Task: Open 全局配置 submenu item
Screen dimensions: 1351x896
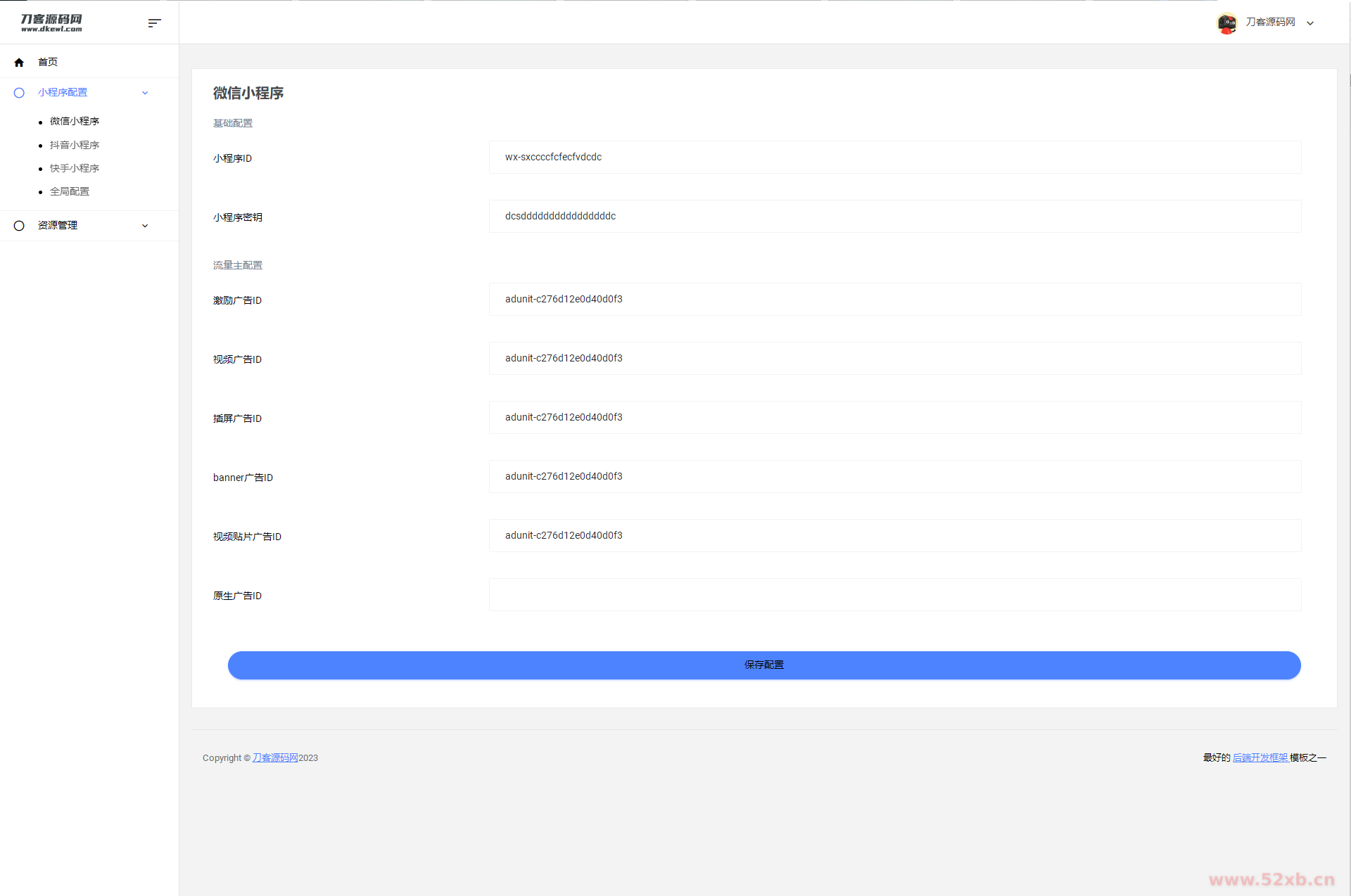Action: click(70, 191)
